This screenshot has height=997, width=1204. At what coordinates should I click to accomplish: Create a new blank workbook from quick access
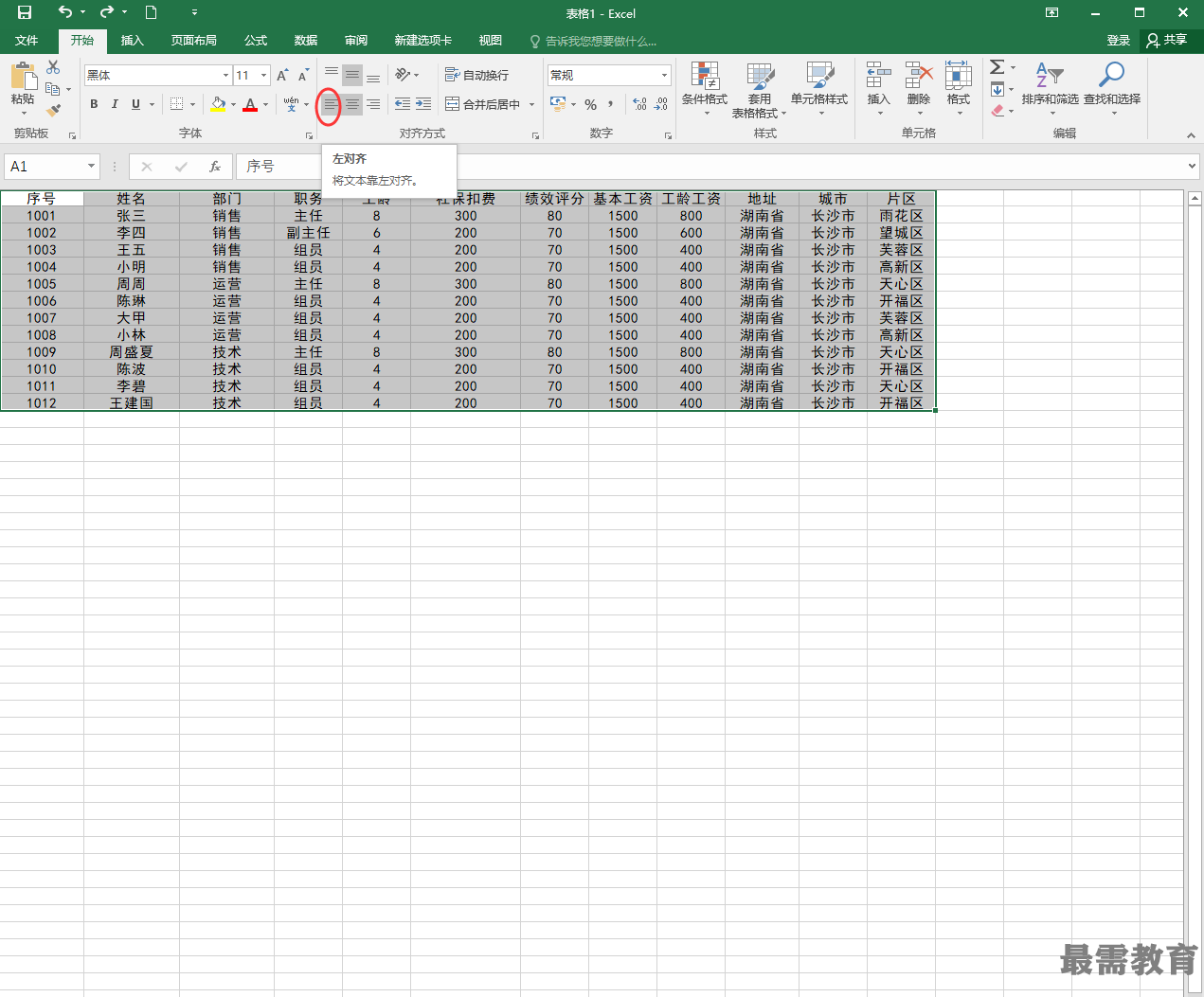point(151,12)
